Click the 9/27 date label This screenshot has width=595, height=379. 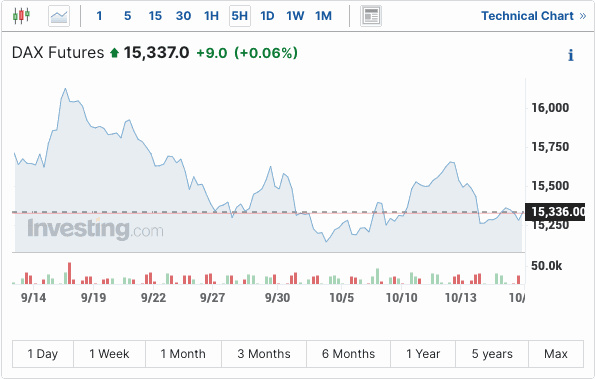click(x=212, y=298)
